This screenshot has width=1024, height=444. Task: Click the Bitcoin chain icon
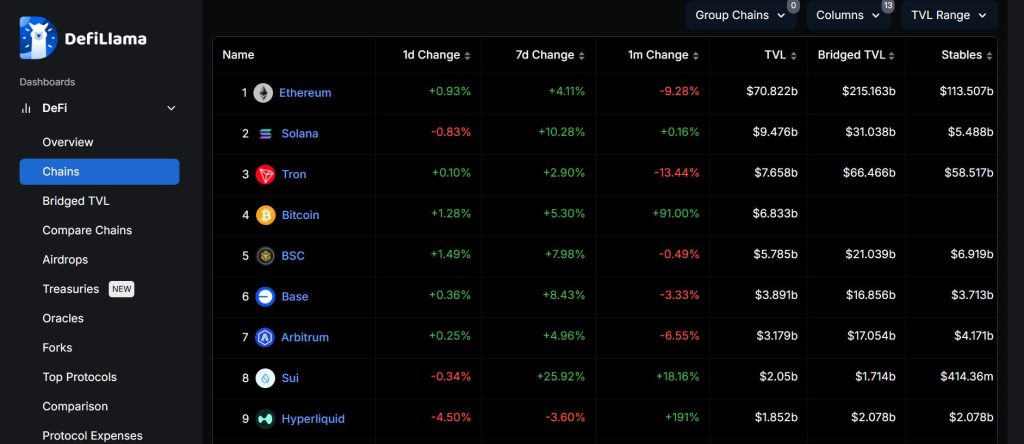265,215
